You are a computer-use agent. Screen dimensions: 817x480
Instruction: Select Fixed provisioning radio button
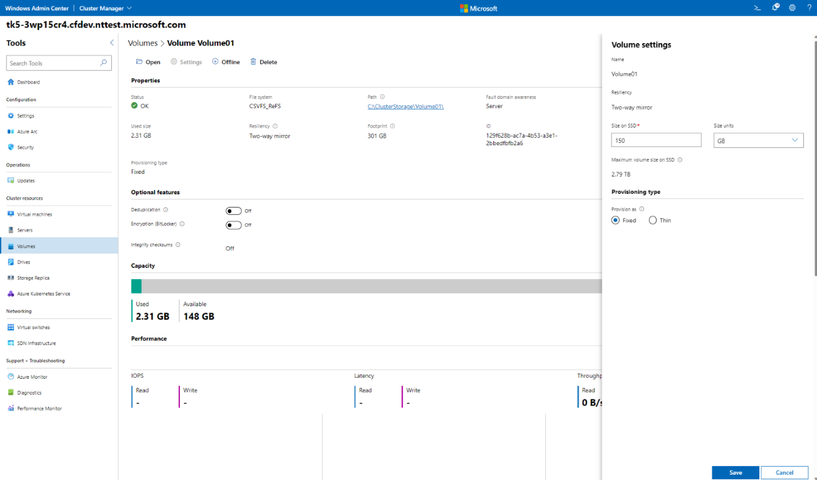615,220
